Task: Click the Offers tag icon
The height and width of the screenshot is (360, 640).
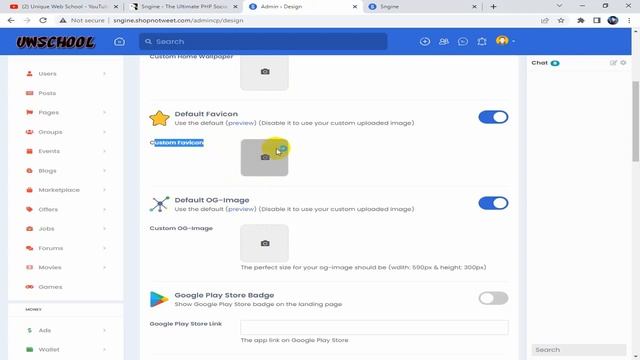Action: coord(29,209)
